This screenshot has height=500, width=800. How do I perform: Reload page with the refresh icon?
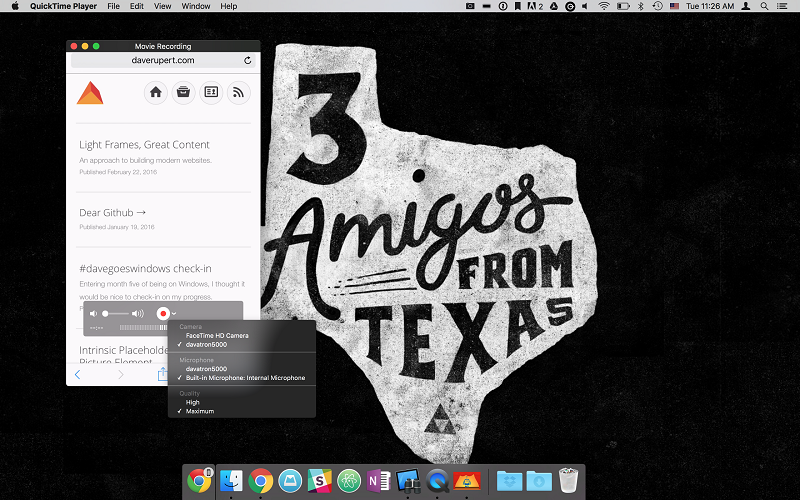248,61
